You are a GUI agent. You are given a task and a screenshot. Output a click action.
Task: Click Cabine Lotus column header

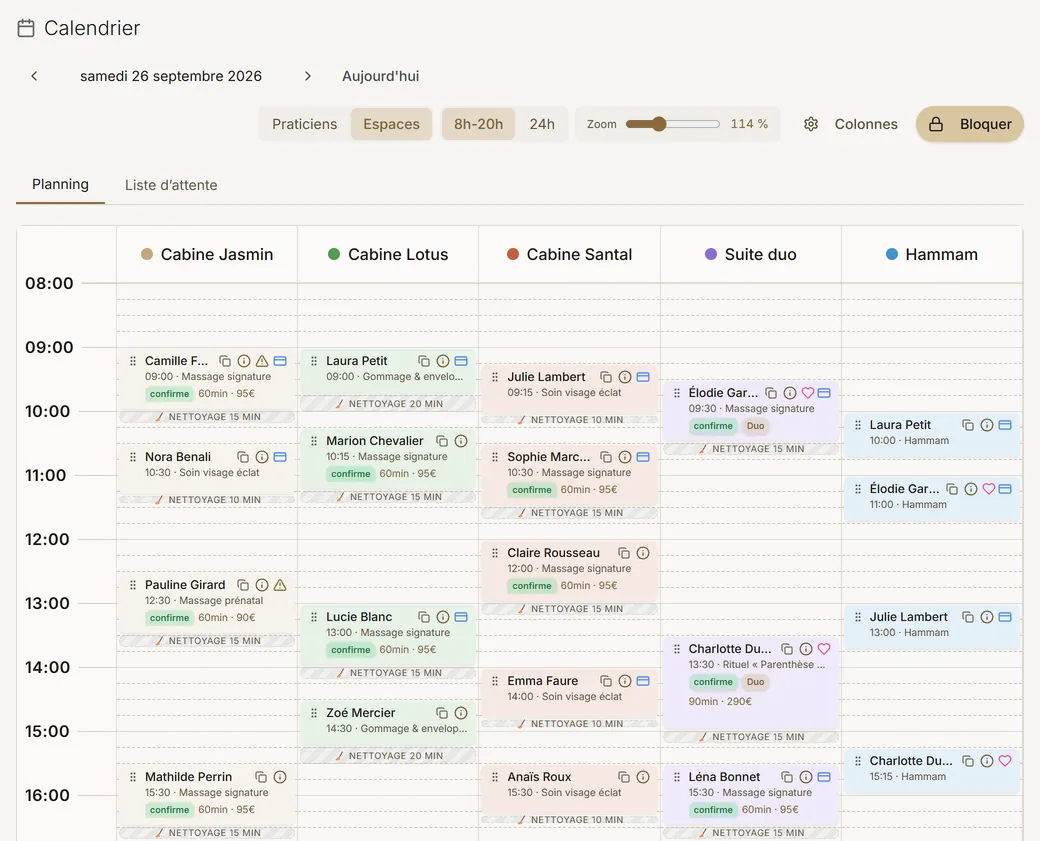[388, 254]
